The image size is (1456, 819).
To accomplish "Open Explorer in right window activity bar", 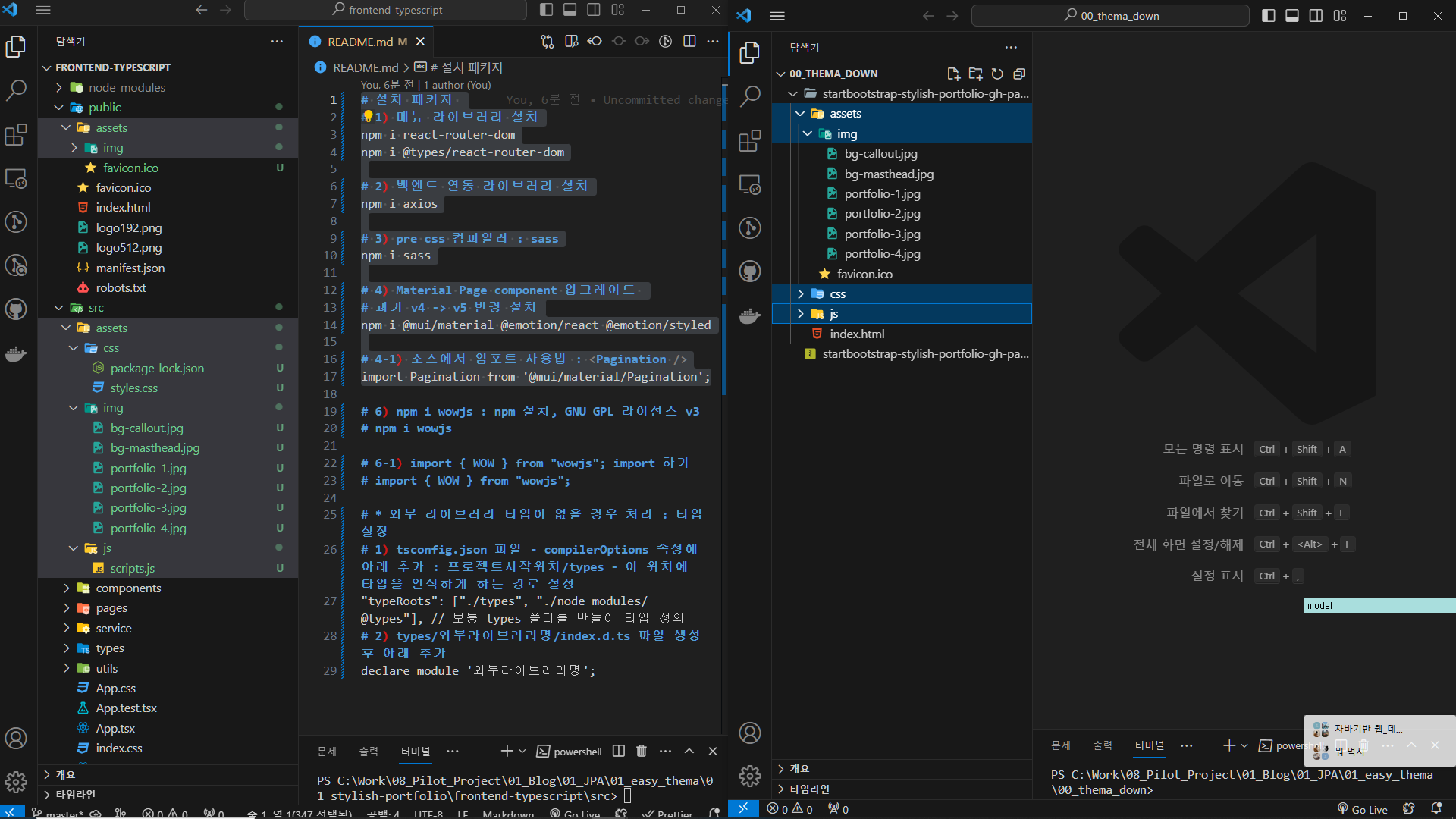I will click(x=750, y=52).
